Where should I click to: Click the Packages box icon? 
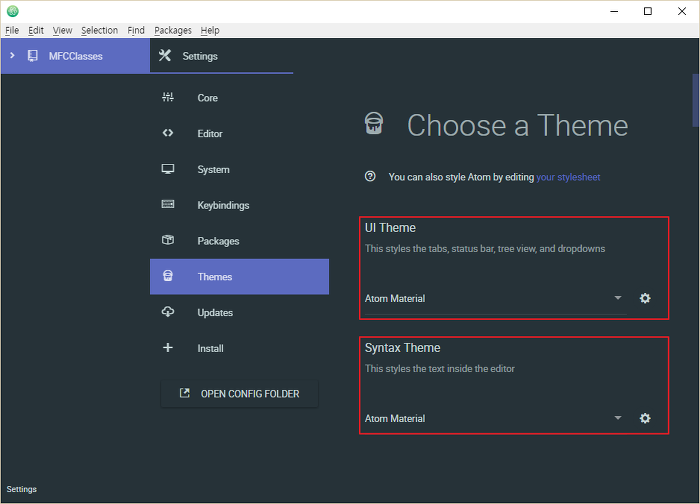[x=168, y=240]
